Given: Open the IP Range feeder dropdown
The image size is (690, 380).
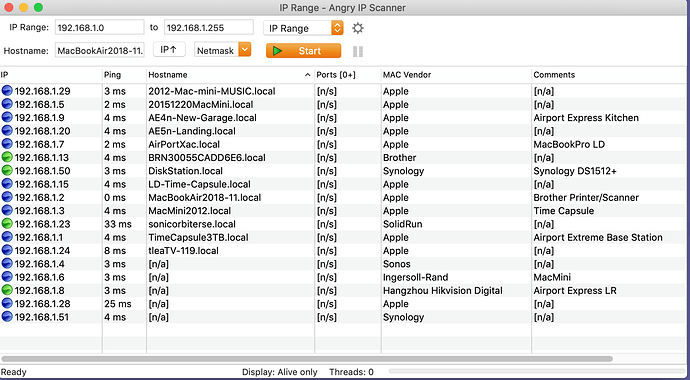Looking at the screenshot, I should [x=303, y=28].
